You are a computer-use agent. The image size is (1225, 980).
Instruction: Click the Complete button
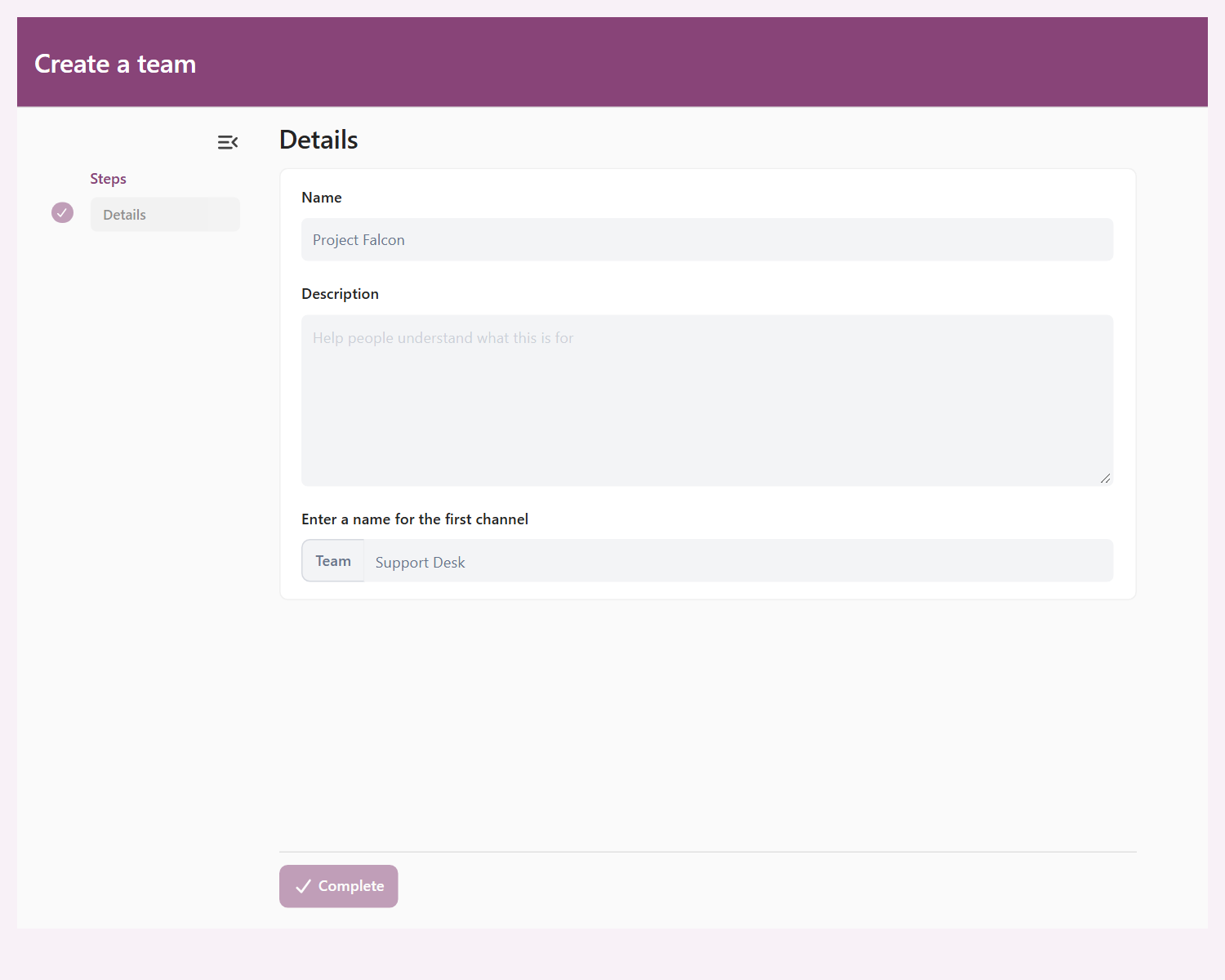[339, 886]
